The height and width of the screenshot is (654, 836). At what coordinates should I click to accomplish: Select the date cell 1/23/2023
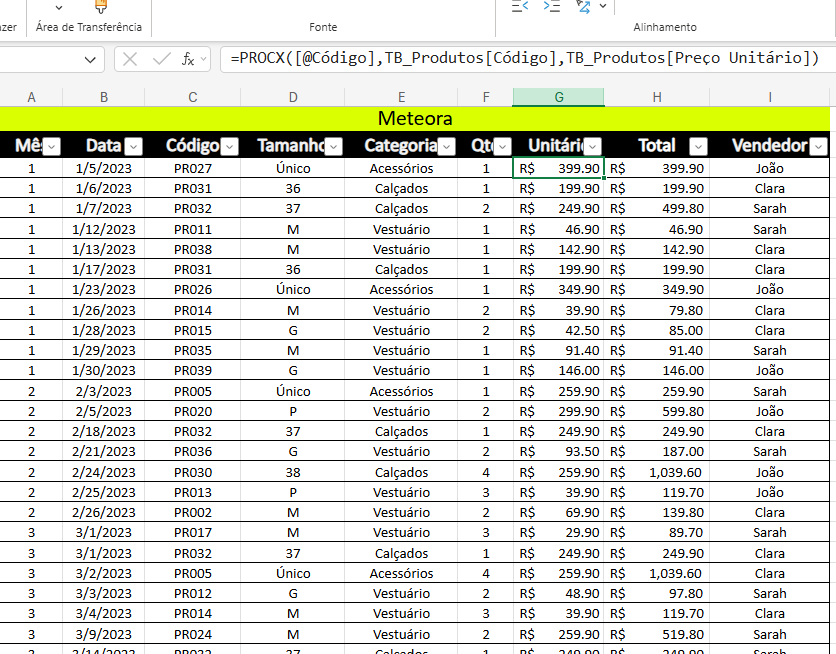click(x=103, y=289)
